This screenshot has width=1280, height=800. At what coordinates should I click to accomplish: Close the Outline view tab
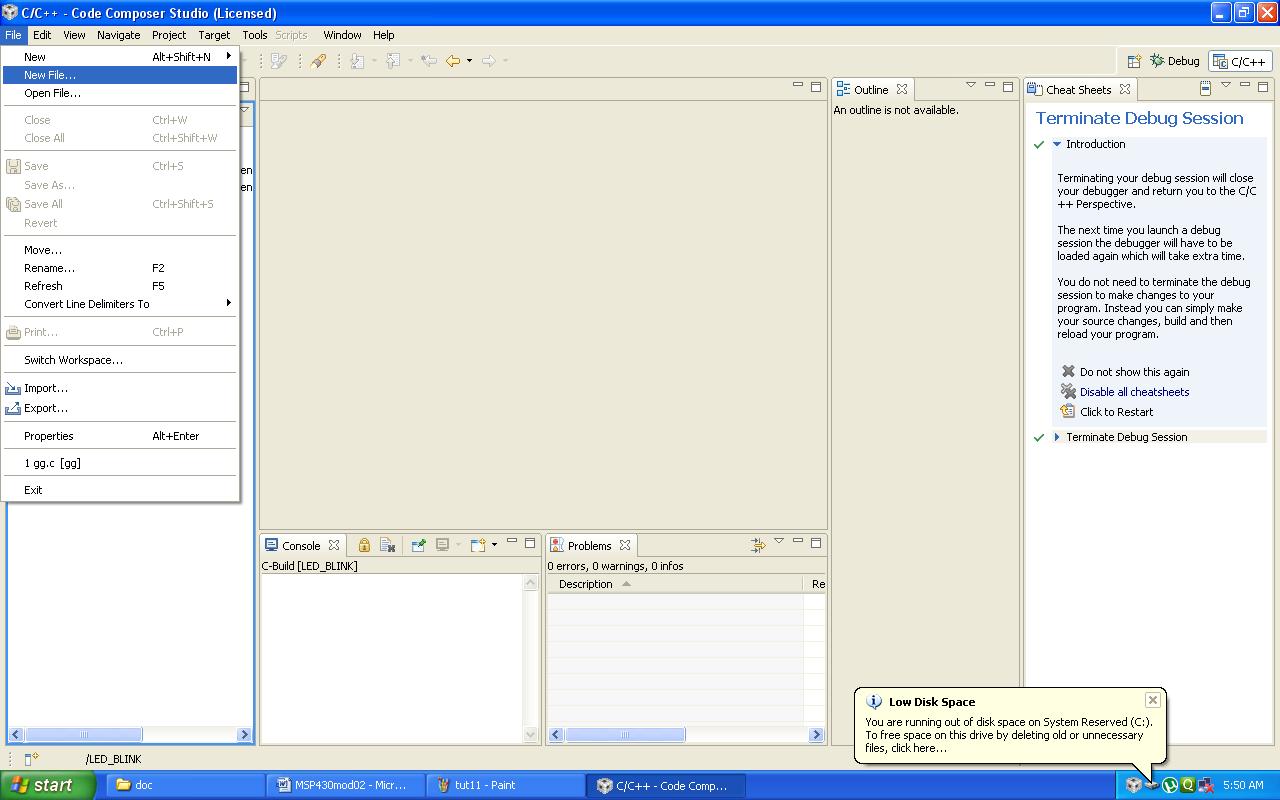[x=902, y=90]
